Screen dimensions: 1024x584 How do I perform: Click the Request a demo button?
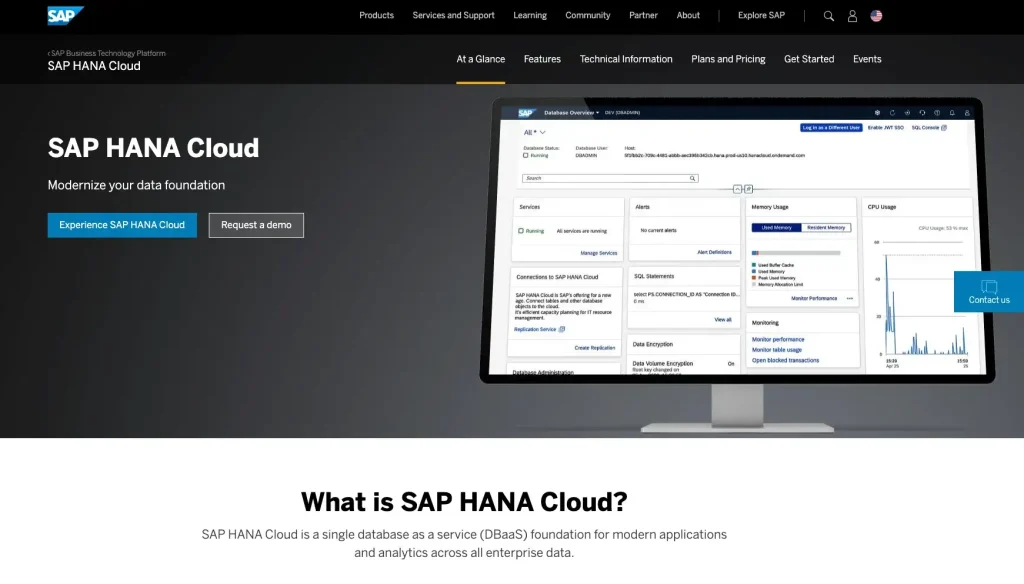point(256,225)
